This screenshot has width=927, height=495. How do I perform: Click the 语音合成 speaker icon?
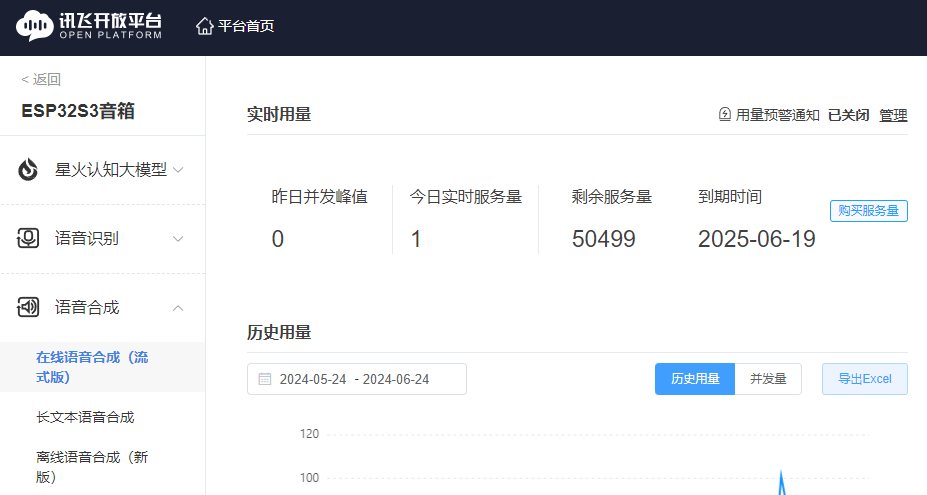coord(29,307)
